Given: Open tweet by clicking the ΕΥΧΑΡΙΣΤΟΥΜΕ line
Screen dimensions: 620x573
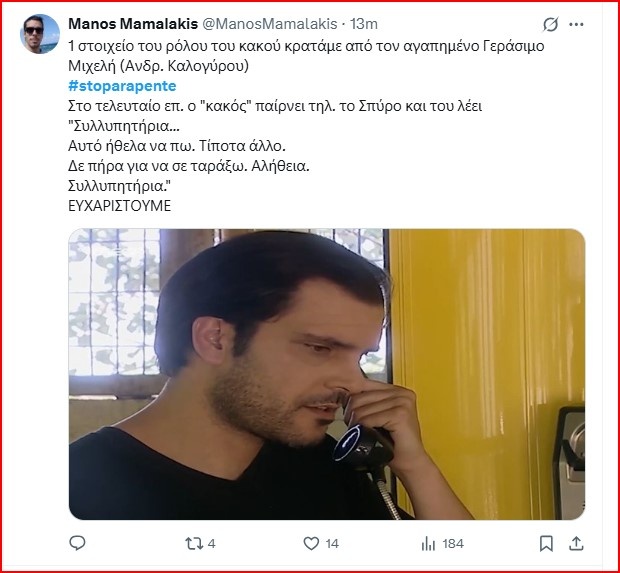Looking at the screenshot, I should click(119, 206).
